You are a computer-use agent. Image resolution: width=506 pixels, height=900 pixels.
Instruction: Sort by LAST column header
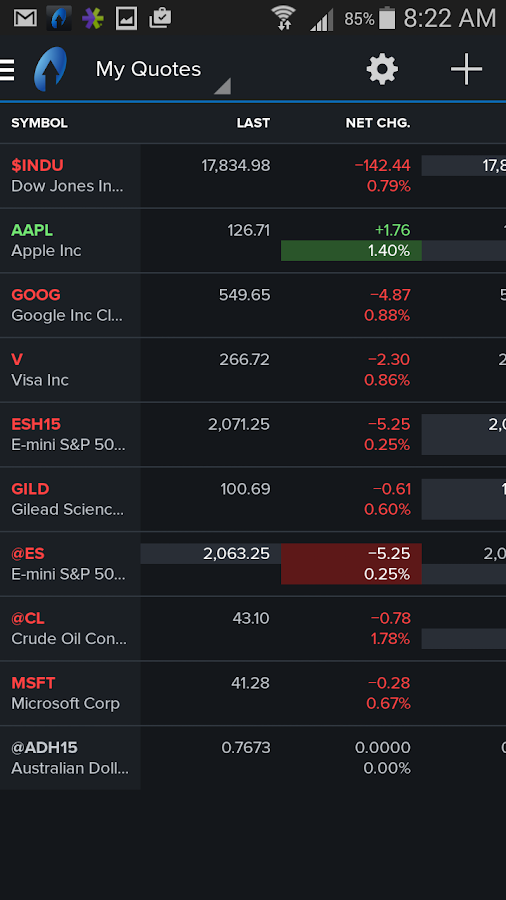click(253, 123)
